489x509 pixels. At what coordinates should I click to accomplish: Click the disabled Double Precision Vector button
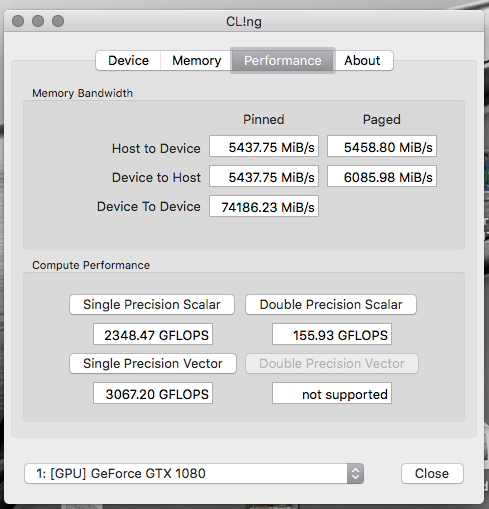coord(332,364)
